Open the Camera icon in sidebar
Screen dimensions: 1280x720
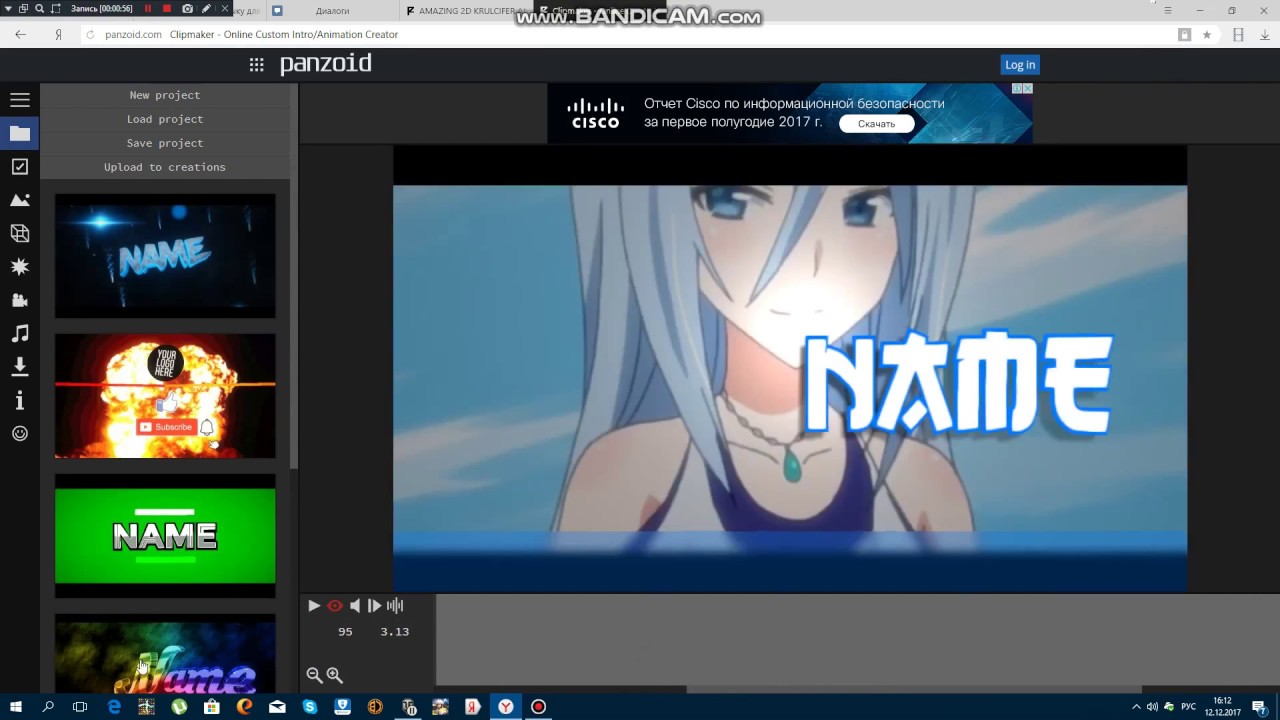[x=20, y=300]
